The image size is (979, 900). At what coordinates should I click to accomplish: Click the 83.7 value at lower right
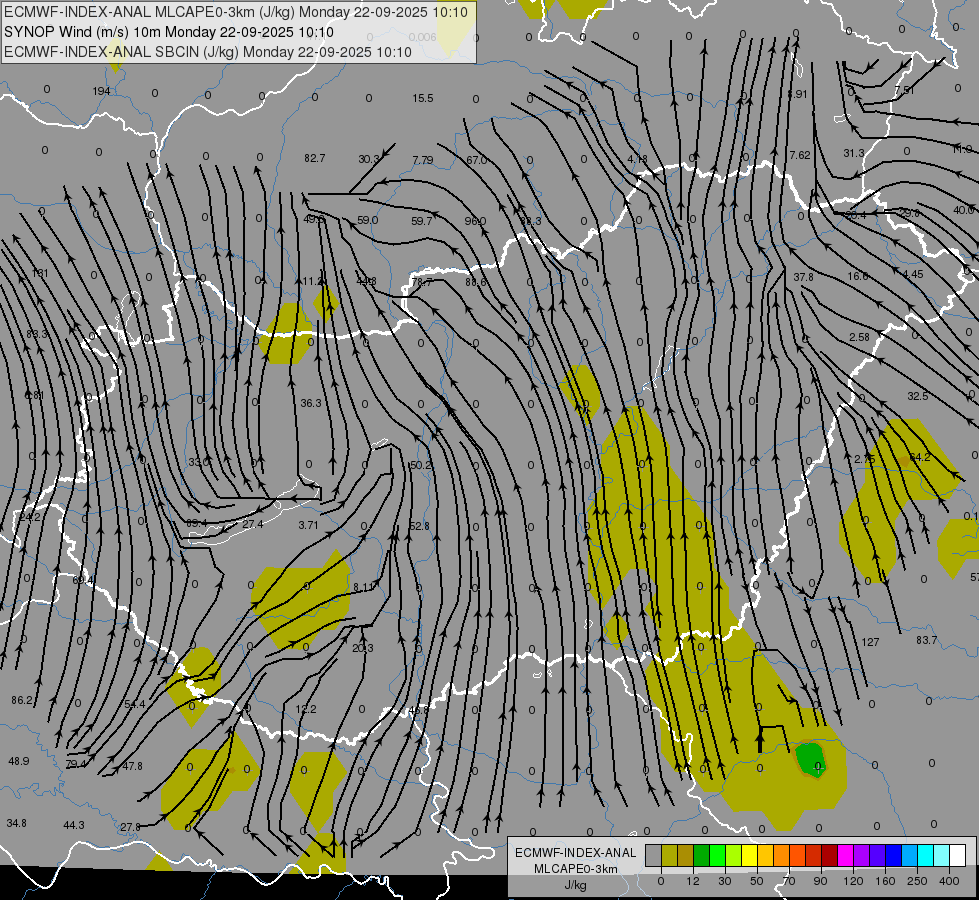point(926,640)
